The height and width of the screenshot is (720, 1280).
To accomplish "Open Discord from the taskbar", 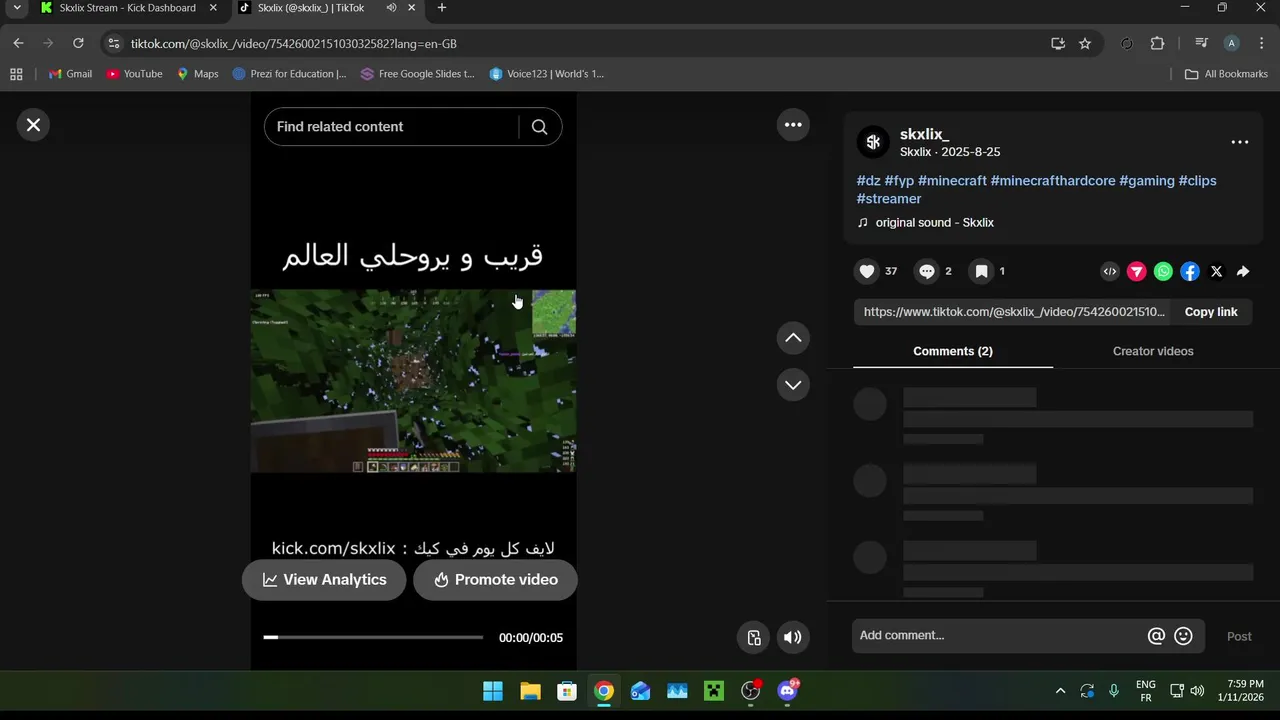I will pos(788,691).
